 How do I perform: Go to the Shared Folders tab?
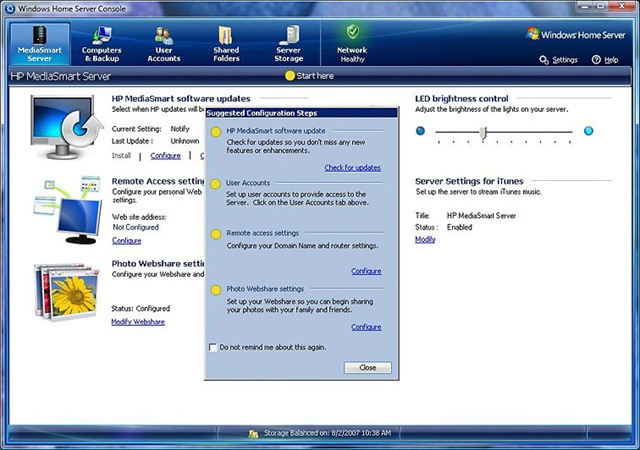pyautogui.click(x=226, y=44)
